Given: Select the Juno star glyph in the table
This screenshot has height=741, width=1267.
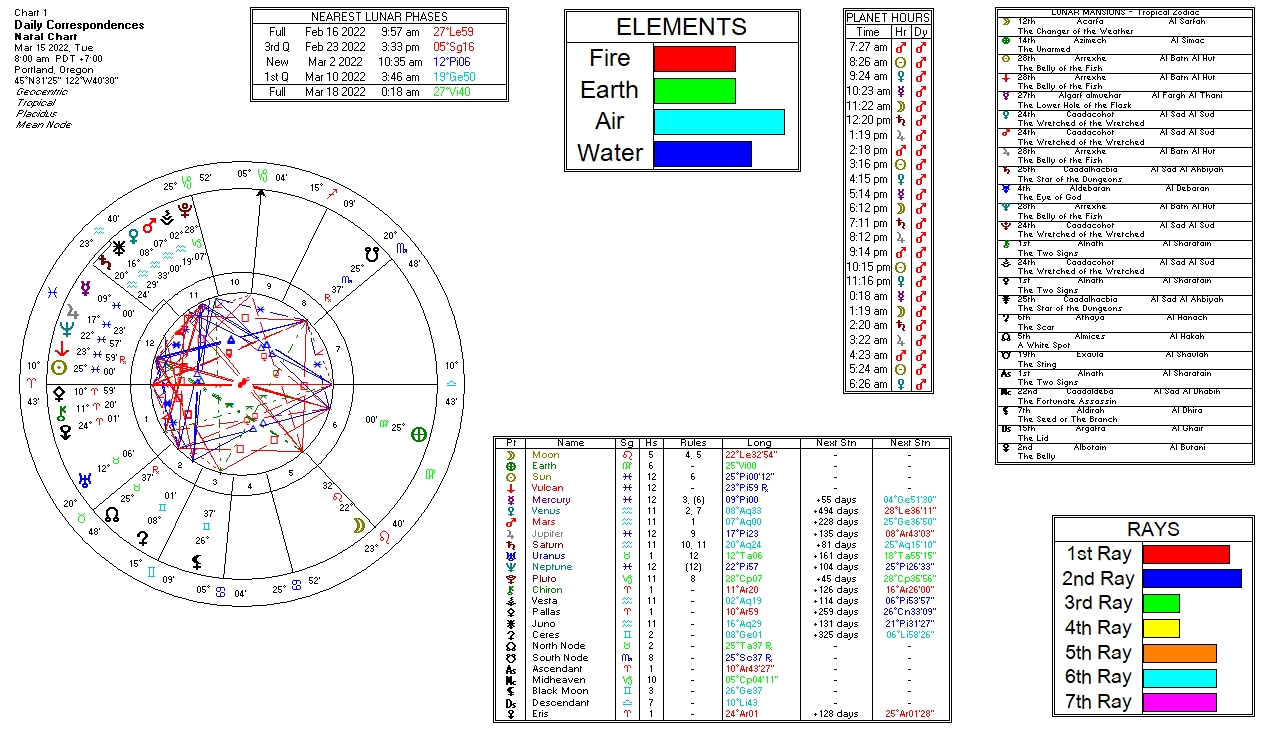Looking at the screenshot, I should pyautogui.click(x=511, y=624).
